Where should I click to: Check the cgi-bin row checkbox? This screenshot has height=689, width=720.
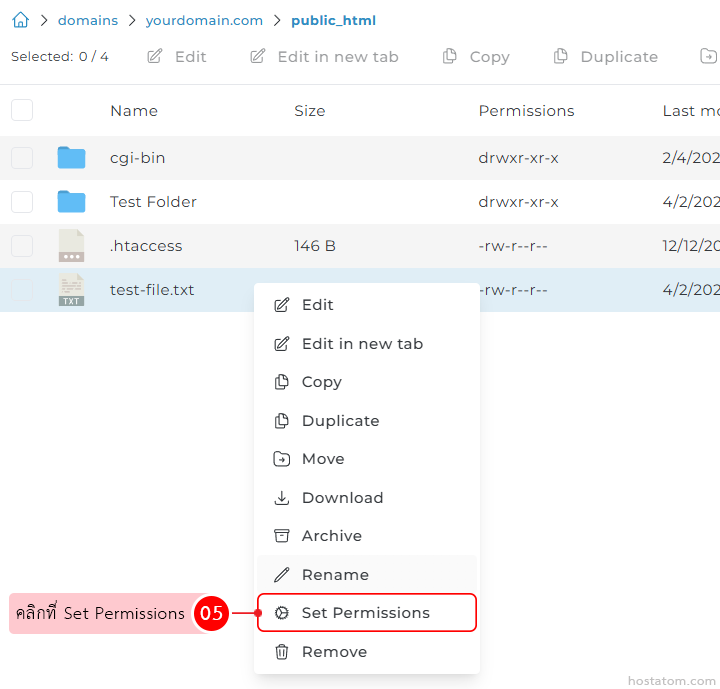(22, 158)
